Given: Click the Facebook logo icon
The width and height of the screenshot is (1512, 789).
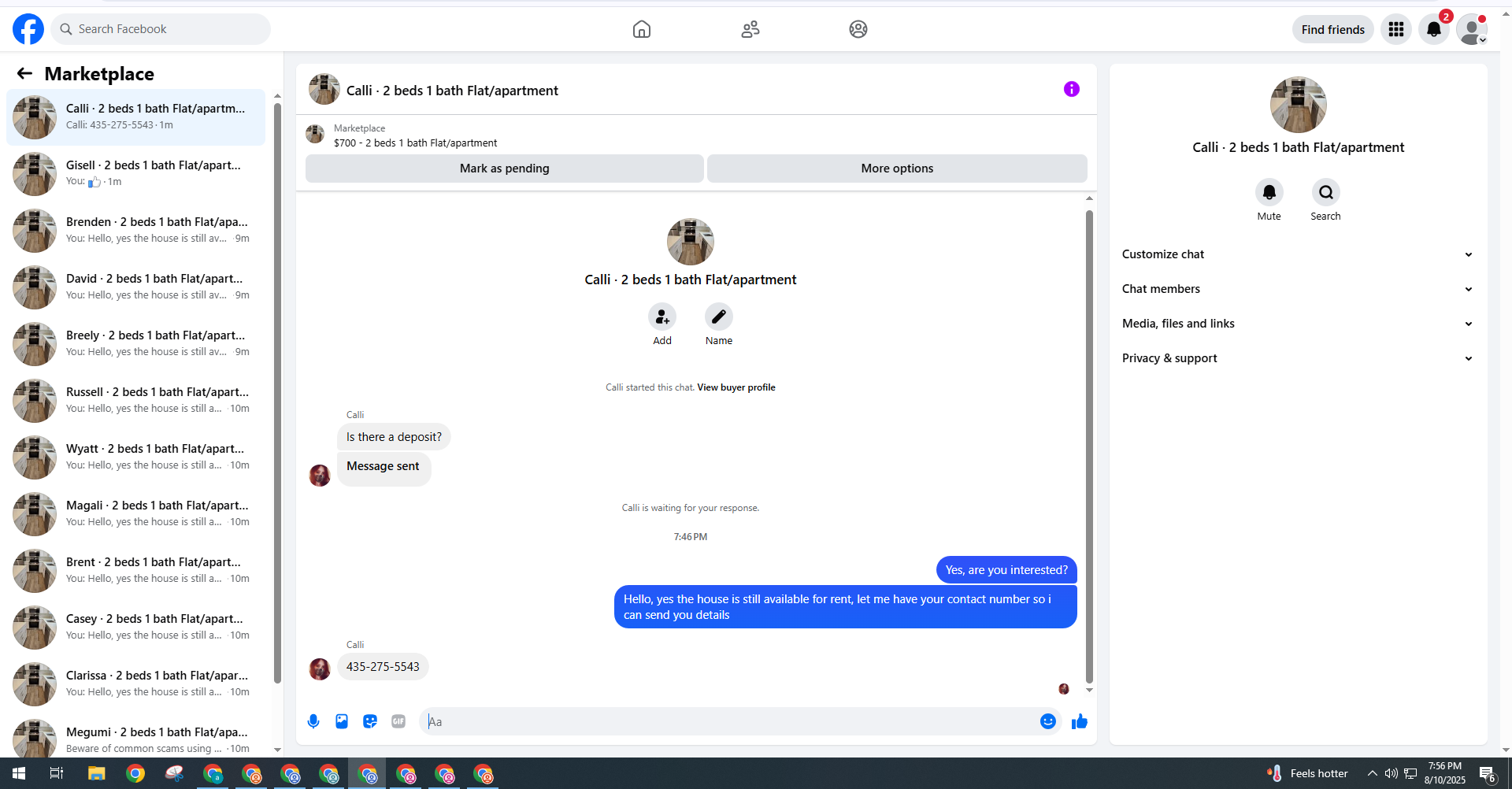Looking at the screenshot, I should (28, 29).
